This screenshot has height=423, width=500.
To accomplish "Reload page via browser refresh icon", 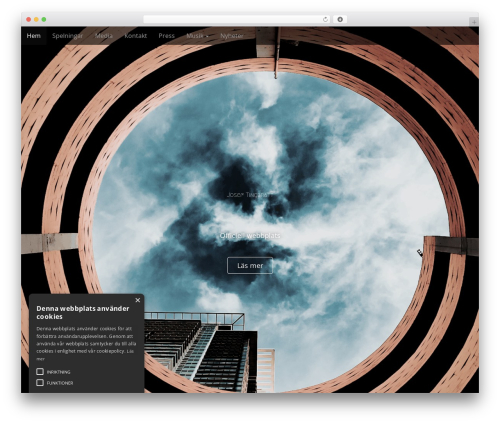I will pos(325,19).
